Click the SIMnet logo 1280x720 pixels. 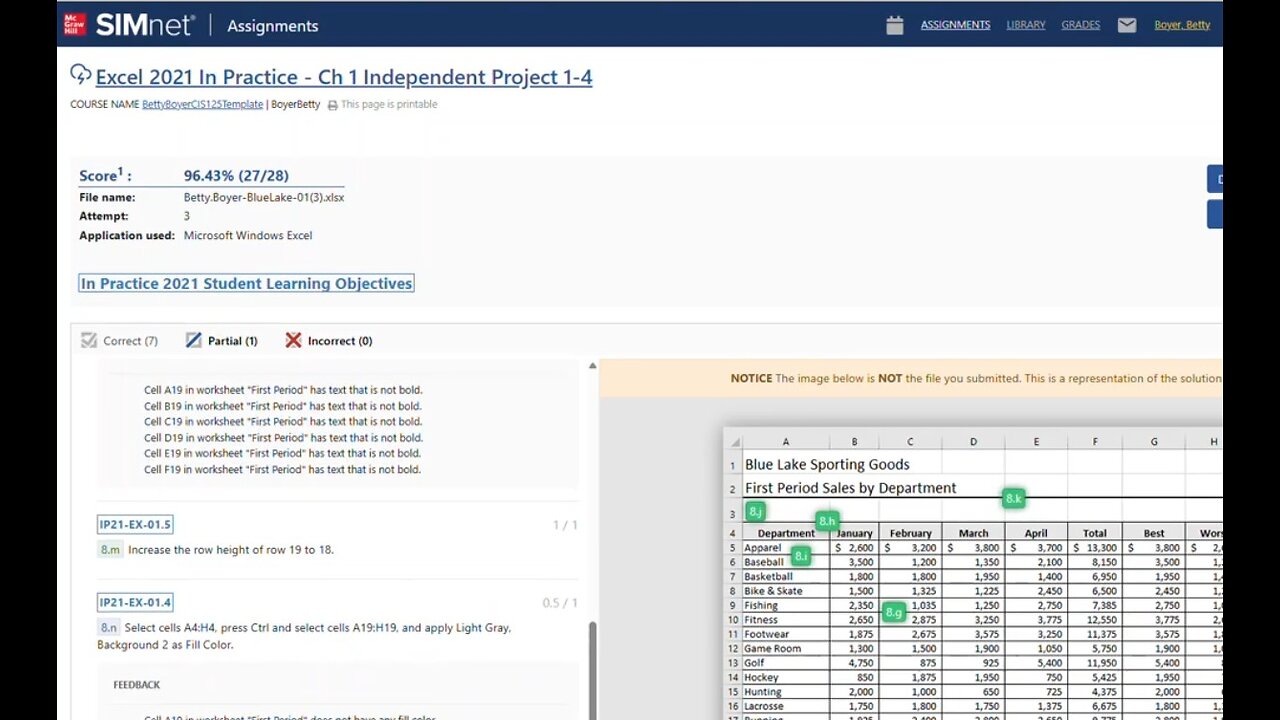(145, 25)
